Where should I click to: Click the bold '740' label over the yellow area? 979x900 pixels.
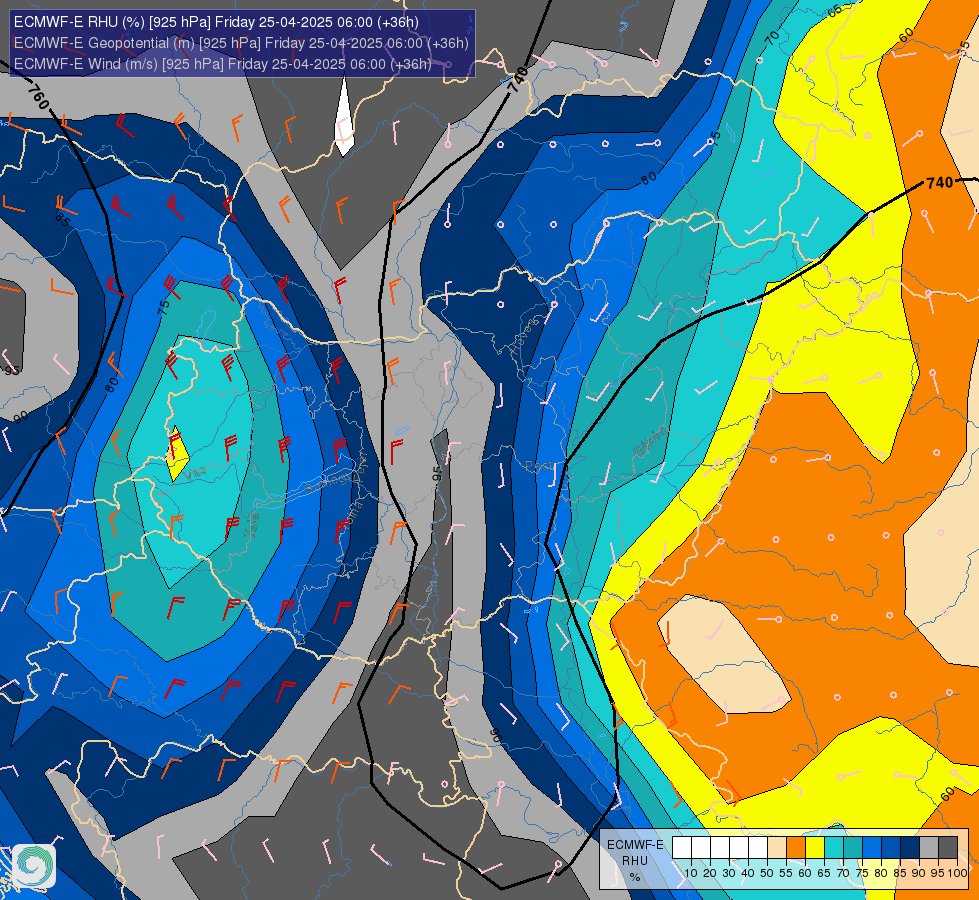(x=940, y=182)
